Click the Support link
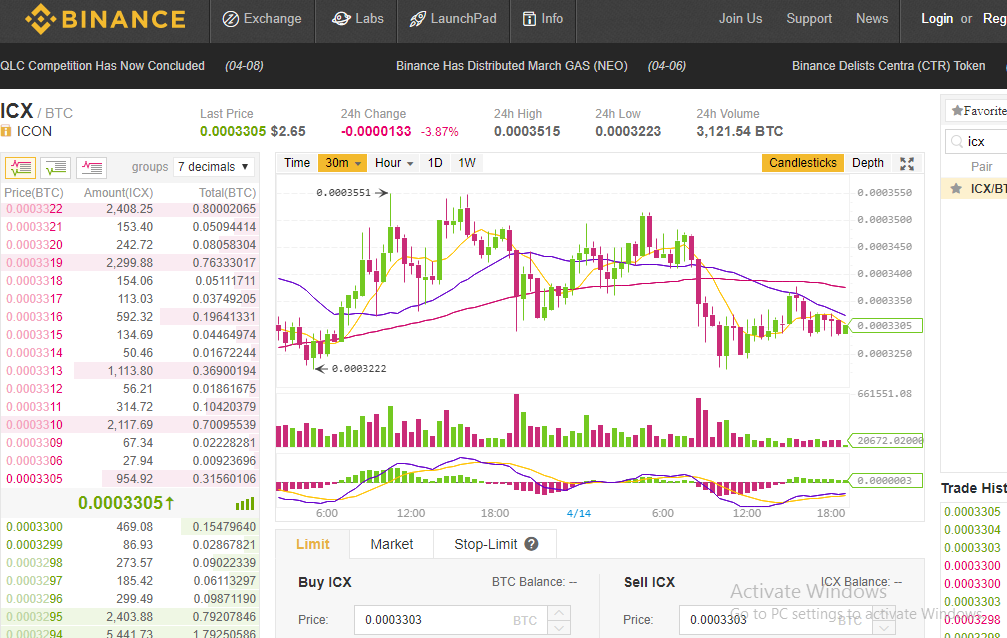1007x638 pixels. click(x=809, y=19)
